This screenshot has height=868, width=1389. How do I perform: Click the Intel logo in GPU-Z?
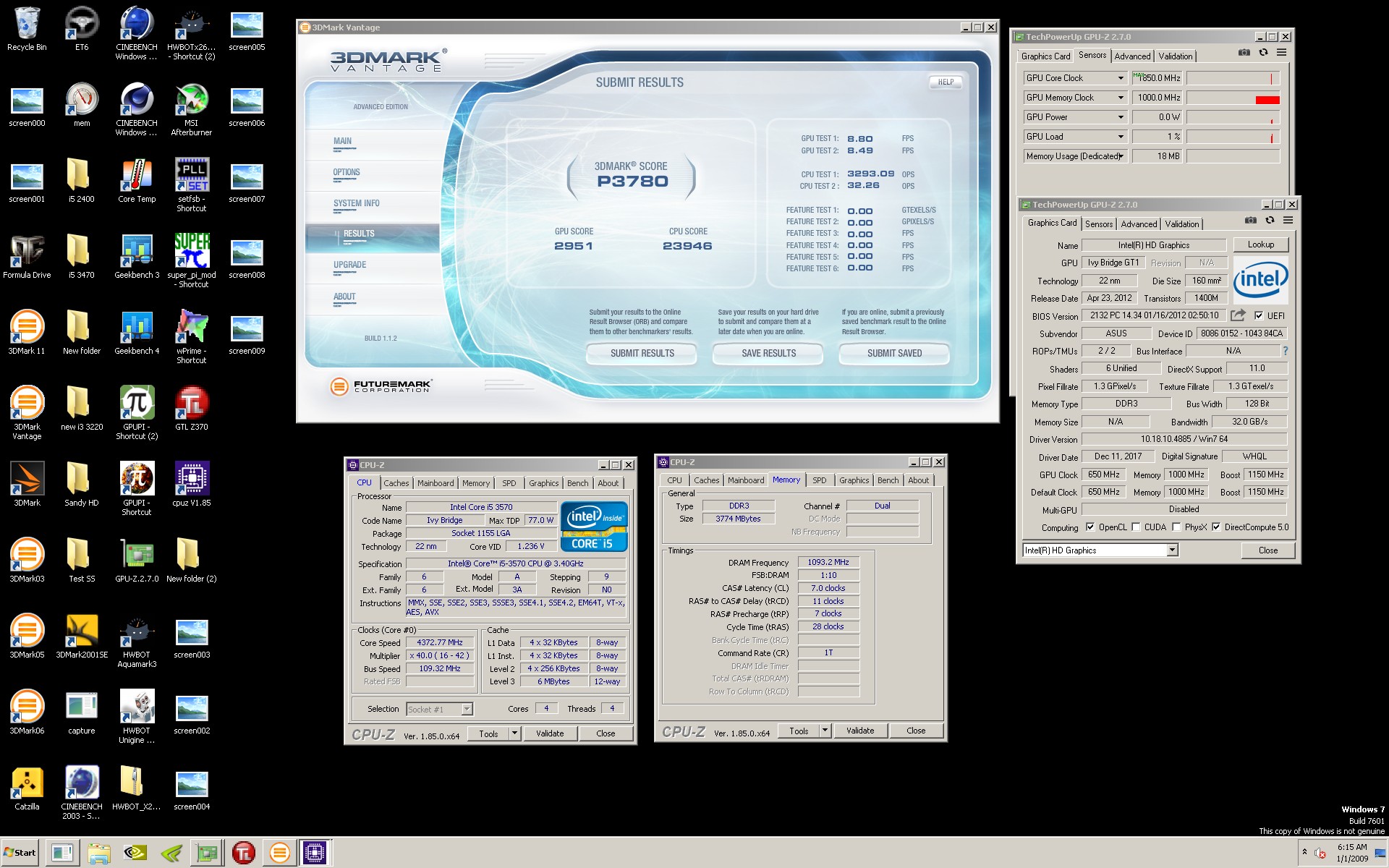1260,279
